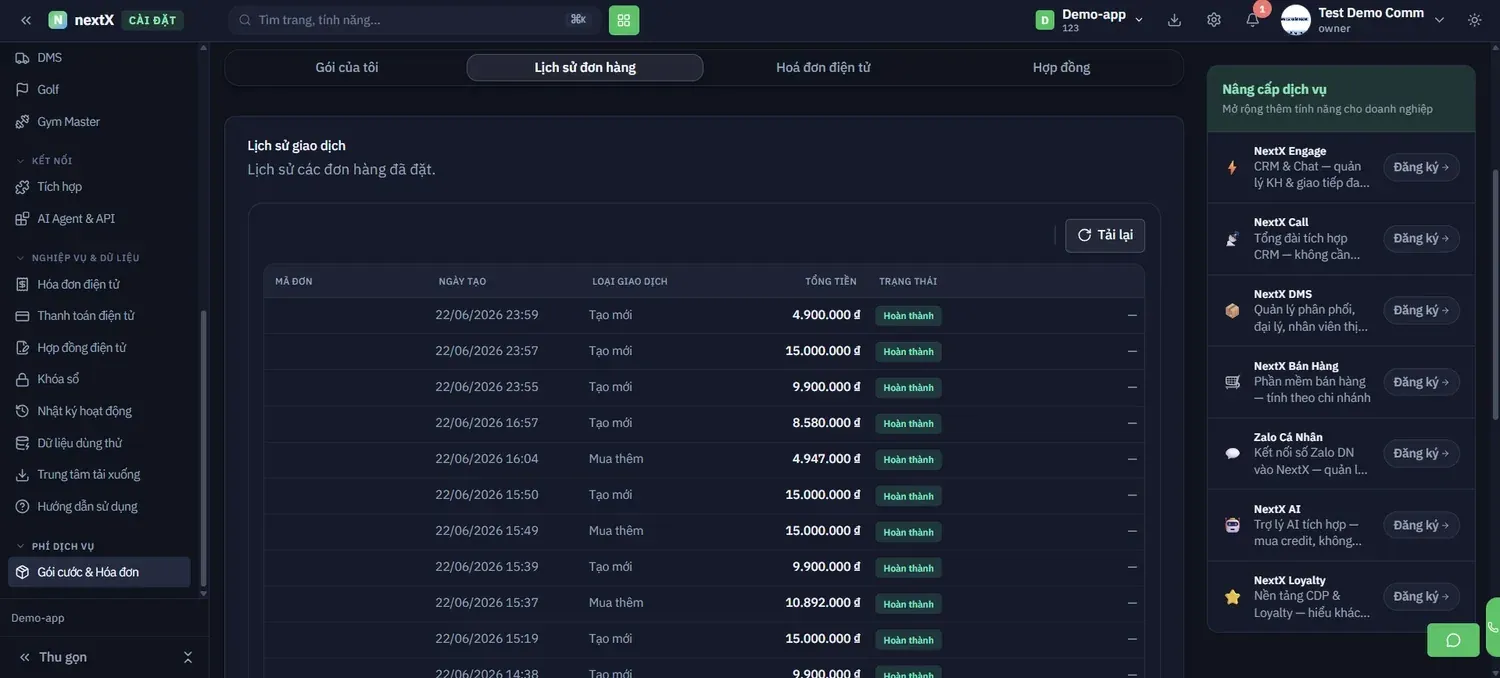This screenshot has height=678, width=1500.
Task: Select the Lịch sử đơn hàng tab
Action: click(x=585, y=67)
